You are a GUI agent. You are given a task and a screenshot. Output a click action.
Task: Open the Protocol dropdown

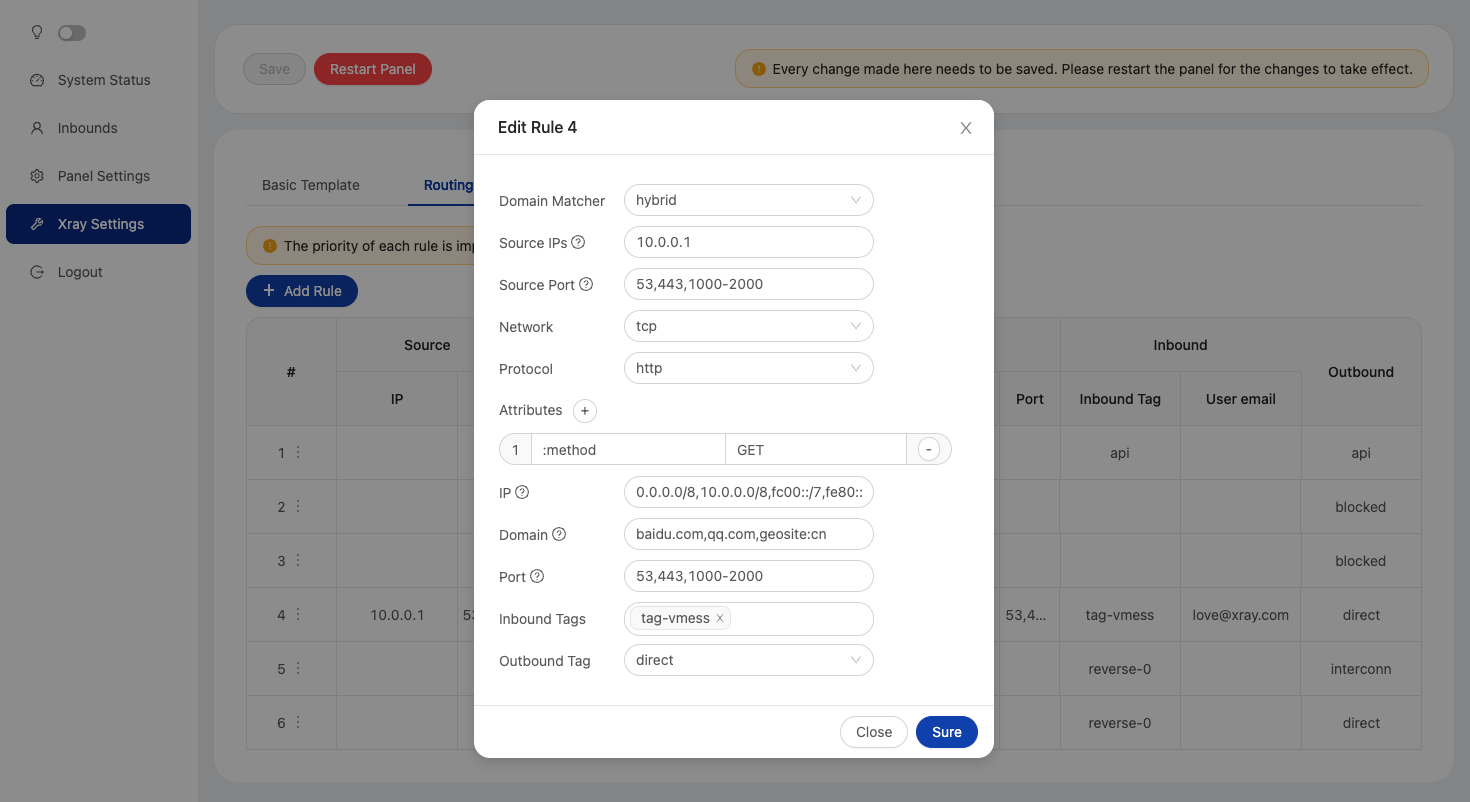(x=748, y=369)
